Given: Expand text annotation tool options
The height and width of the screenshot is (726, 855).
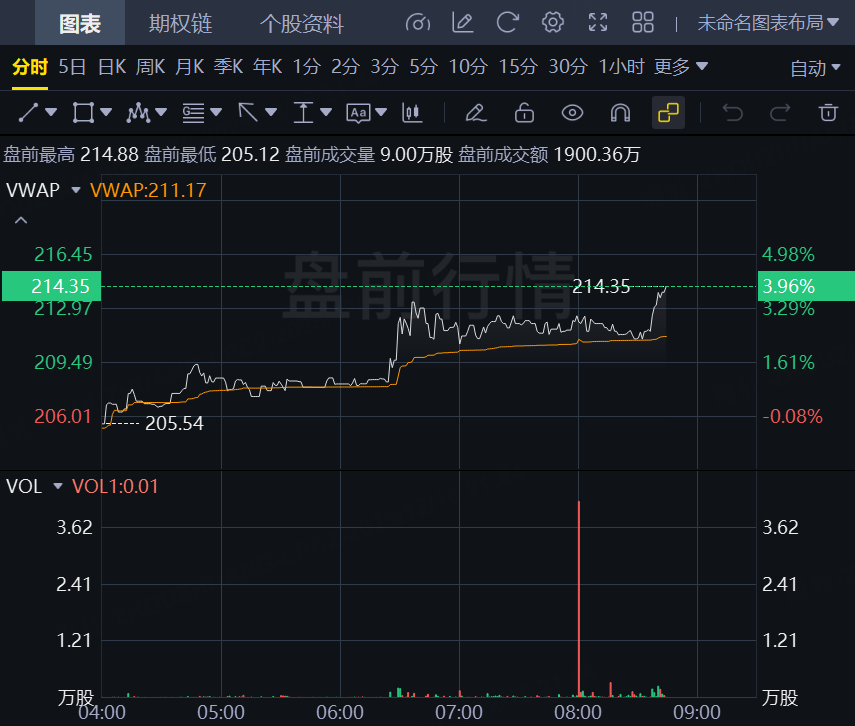Looking at the screenshot, I should (381, 113).
